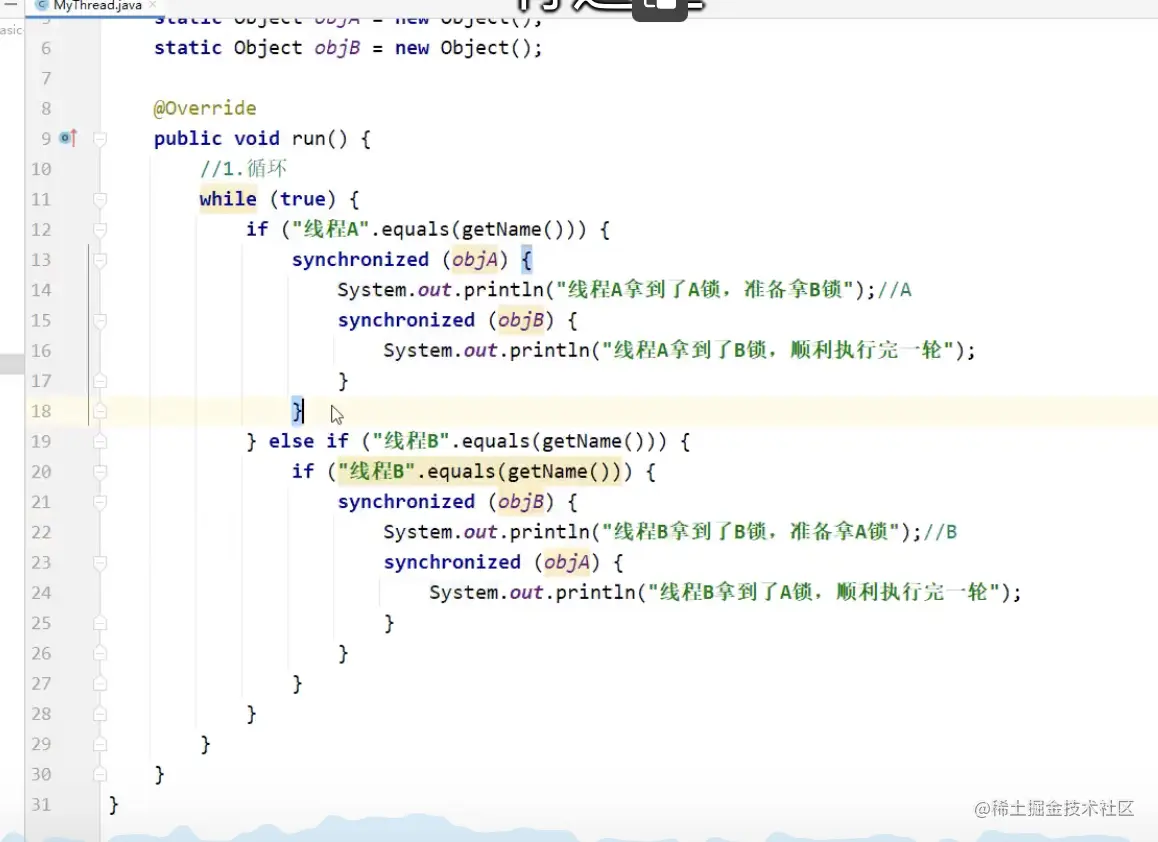The width and height of the screenshot is (1158, 842).
Task: Click fold end marker on line 25
Action: pos(100,623)
